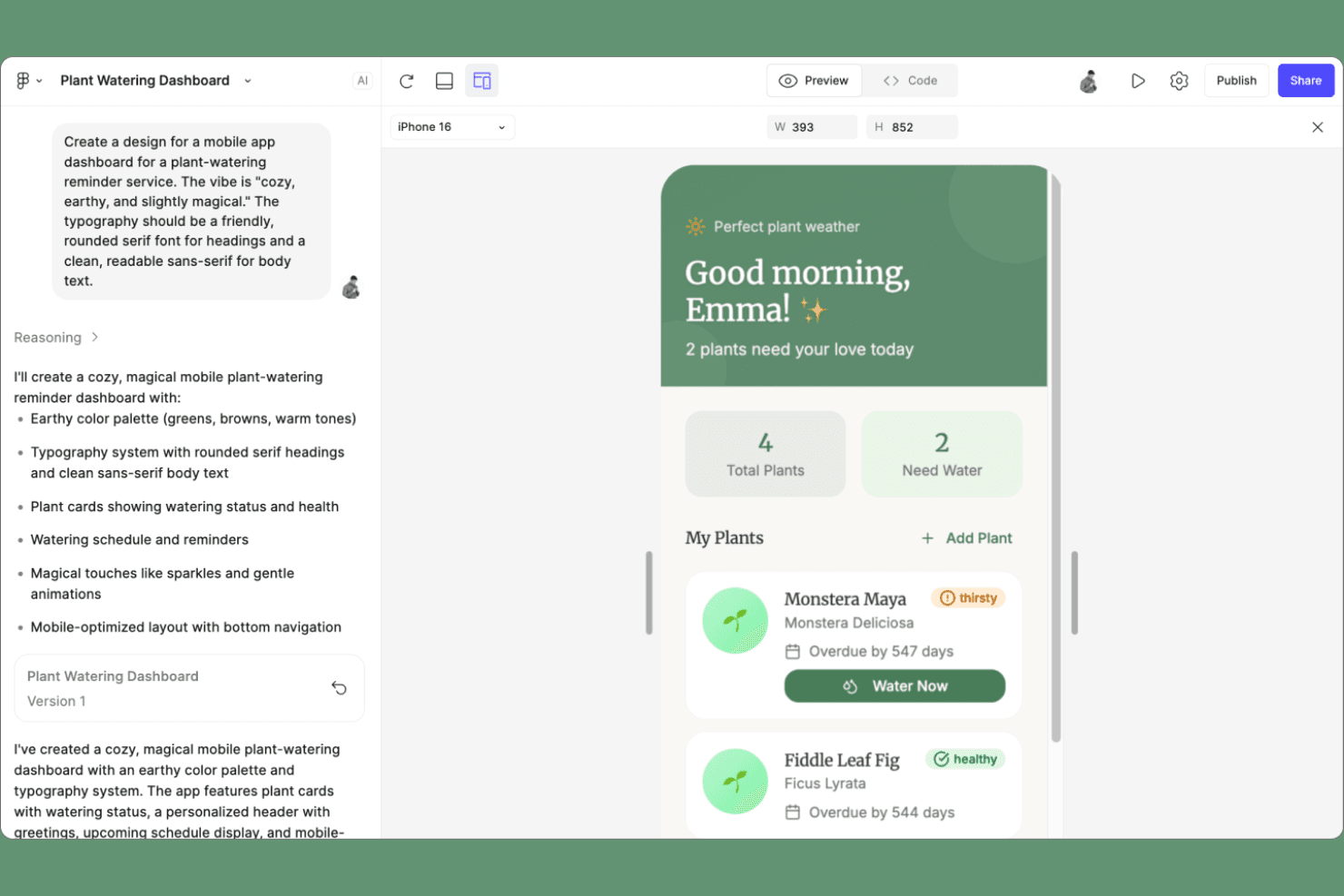Click the right resize handle of the preview frame
Screen dimensions: 1344x896
point(1074,593)
